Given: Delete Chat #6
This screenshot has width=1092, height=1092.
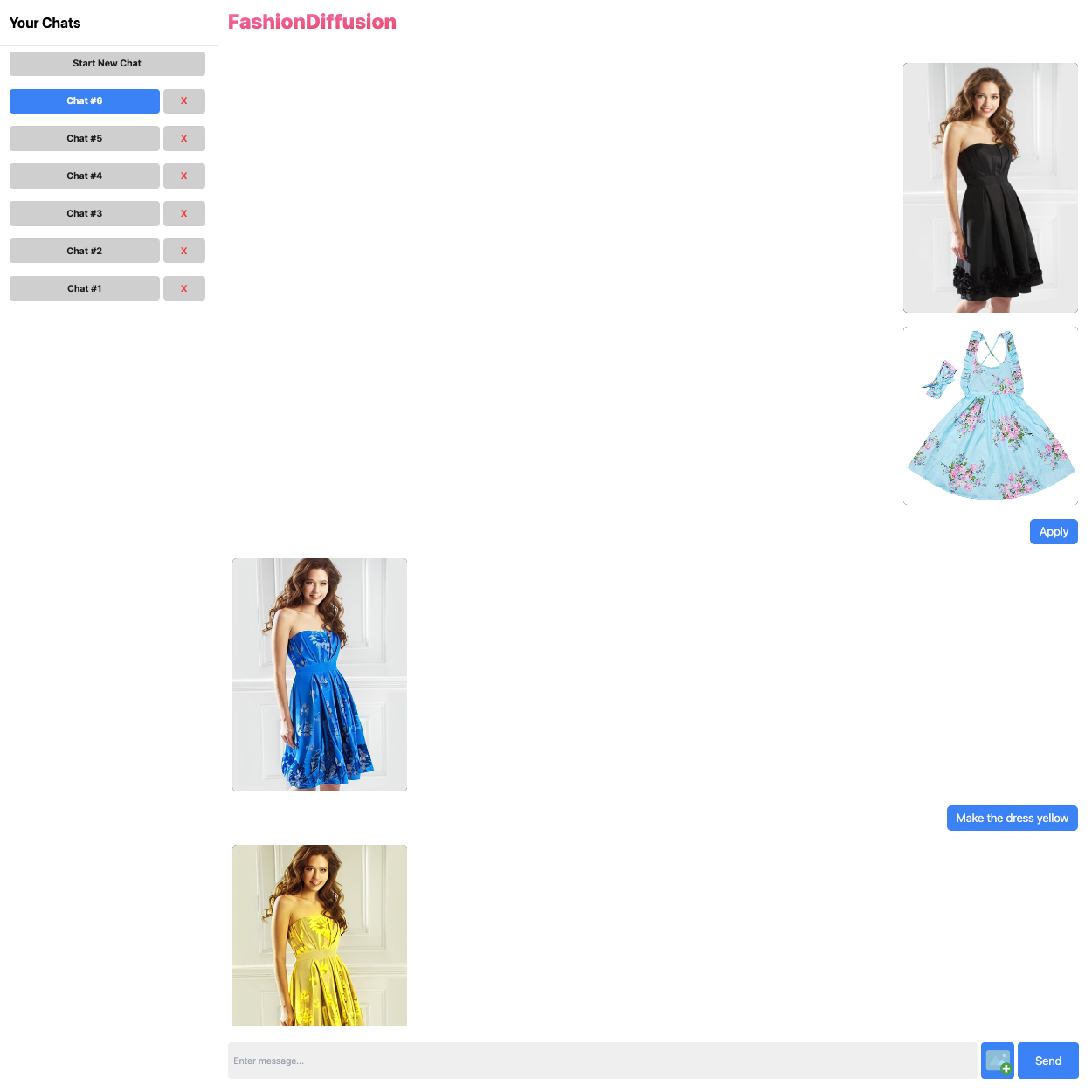Looking at the screenshot, I should tap(183, 100).
